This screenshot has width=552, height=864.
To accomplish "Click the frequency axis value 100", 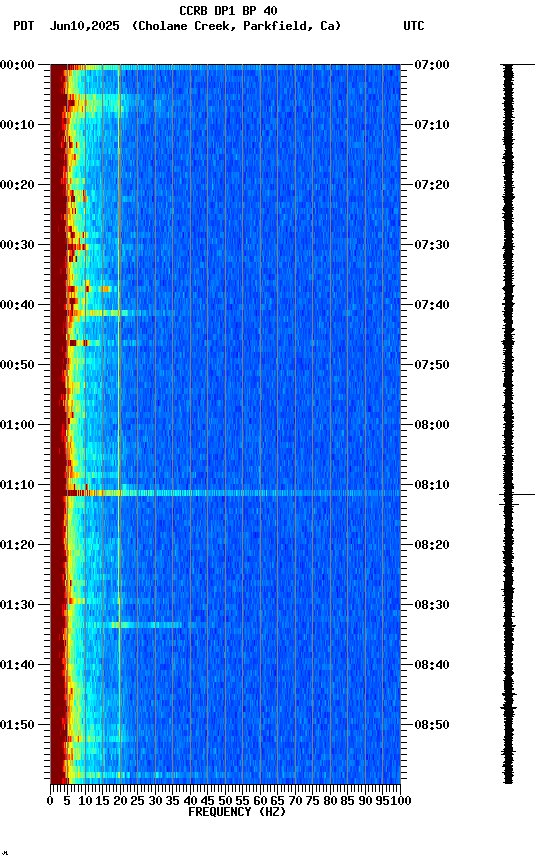I will click(402, 802).
